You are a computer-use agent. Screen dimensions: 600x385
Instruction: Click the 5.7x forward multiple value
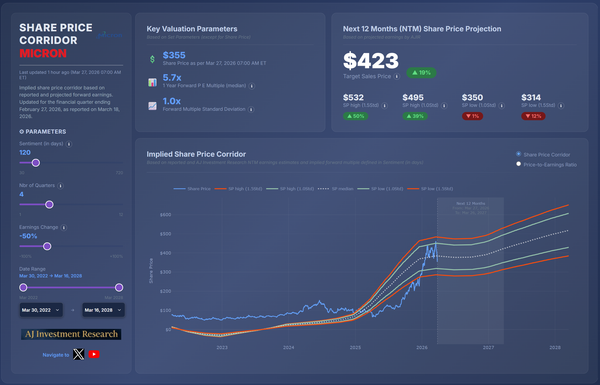[x=172, y=78]
